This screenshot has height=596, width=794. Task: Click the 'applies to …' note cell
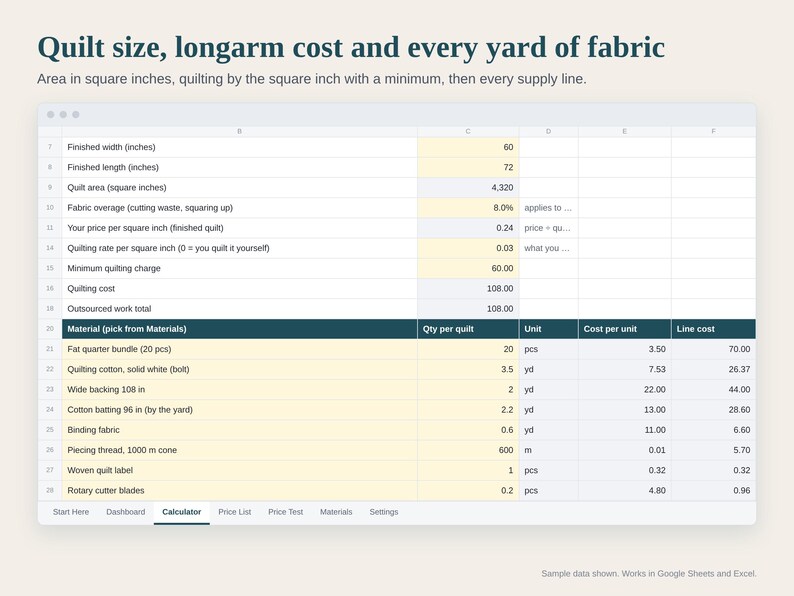pyautogui.click(x=548, y=208)
